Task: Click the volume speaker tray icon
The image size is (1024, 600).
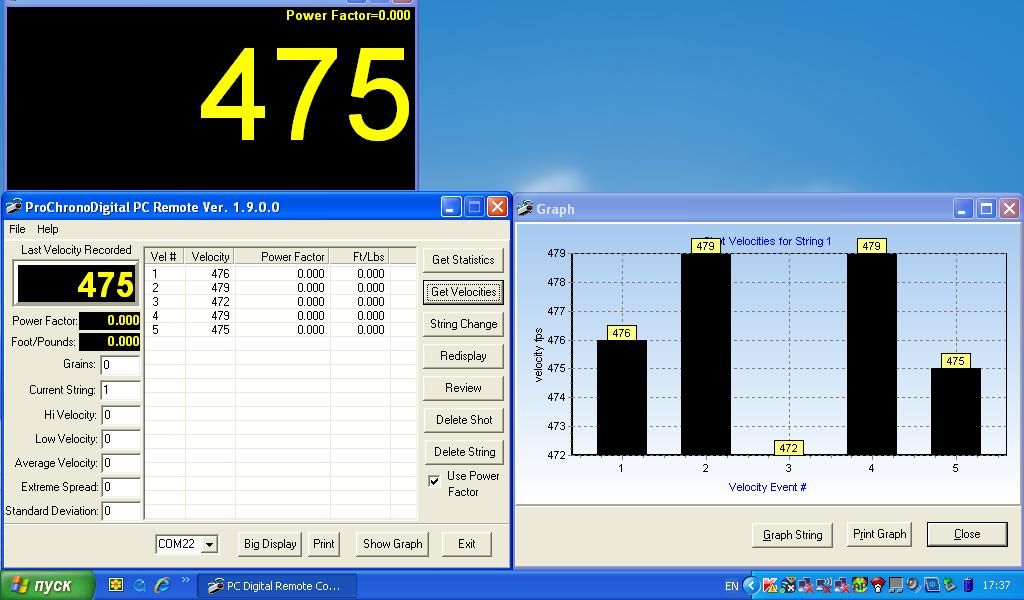Action: 913,585
